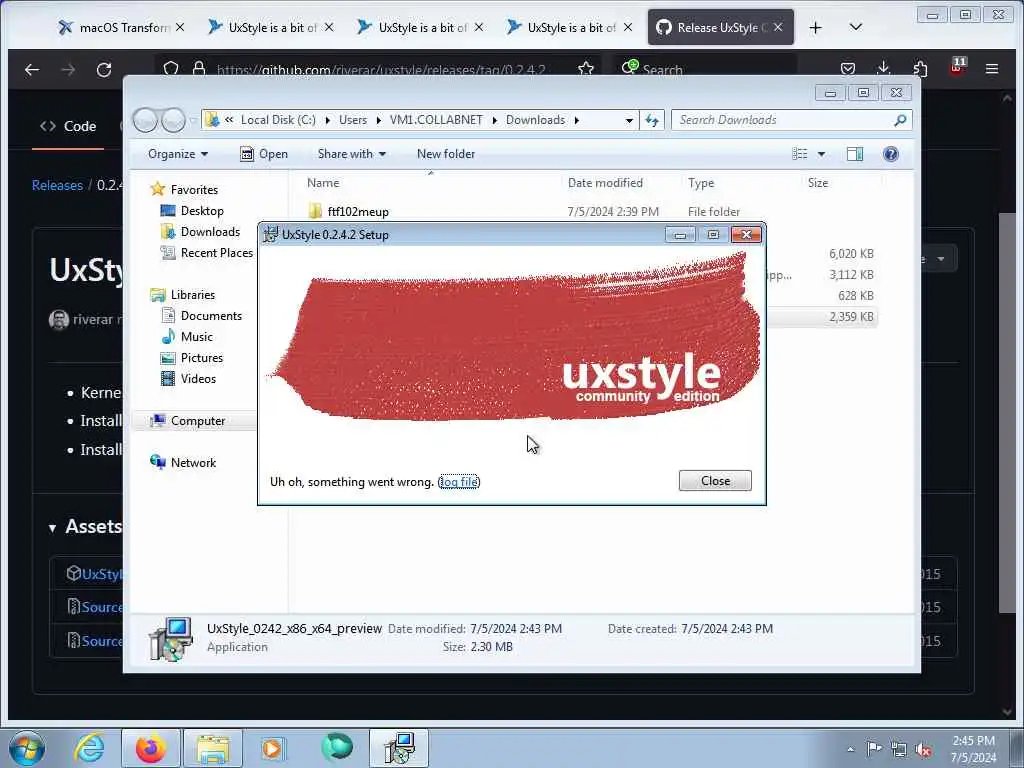Open the change view dropdown arrow
Image resolution: width=1024 pixels, height=768 pixels.
point(822,154)
